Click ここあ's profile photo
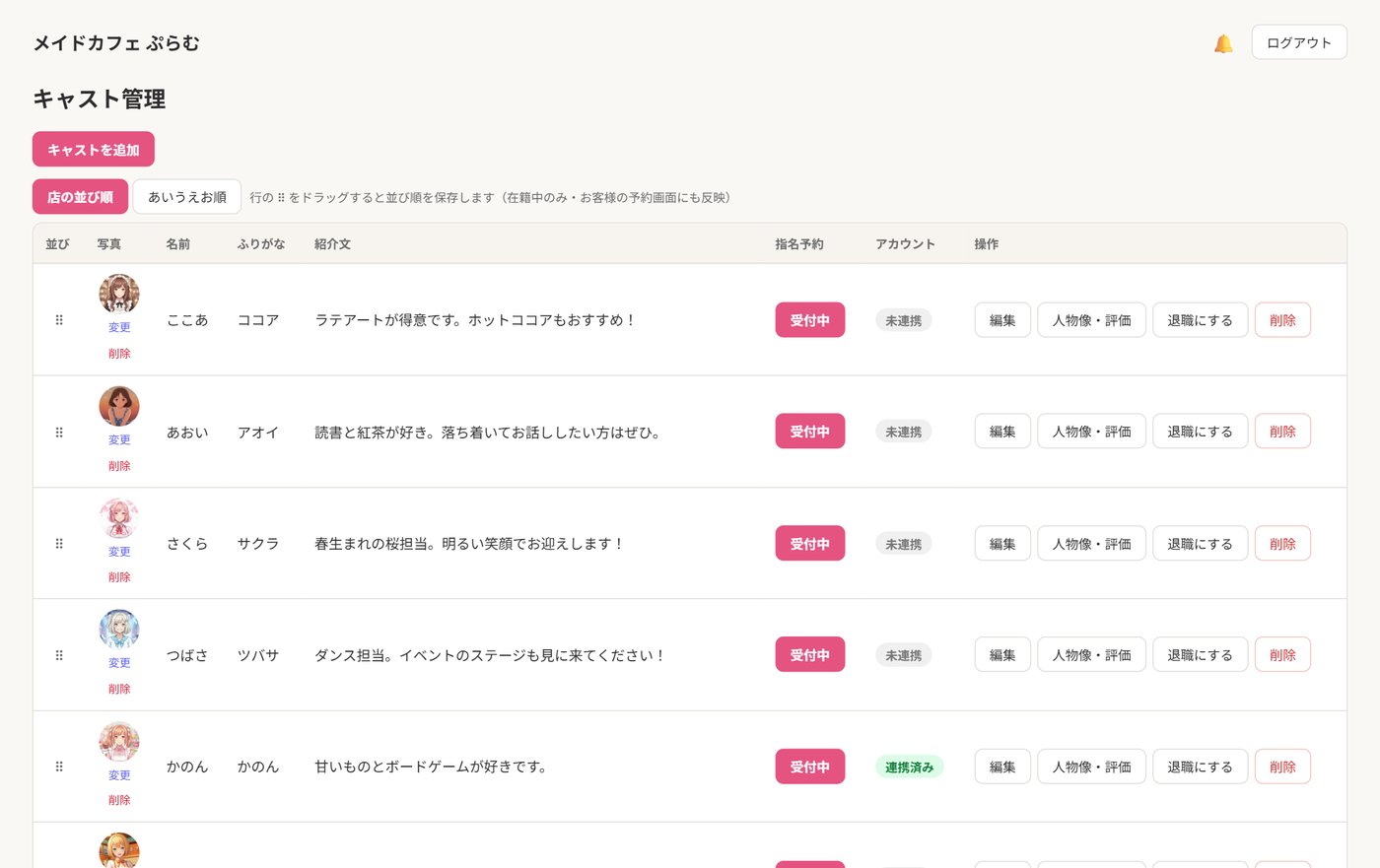 (x=119, y=294)
